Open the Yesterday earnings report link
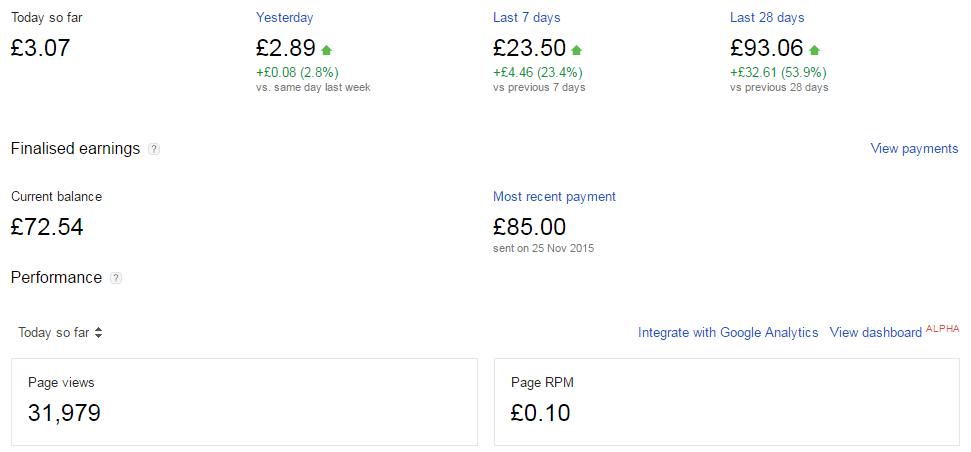The height and width of the screenshot is (452, 971). pyautogui.click(x=284, y=17)
